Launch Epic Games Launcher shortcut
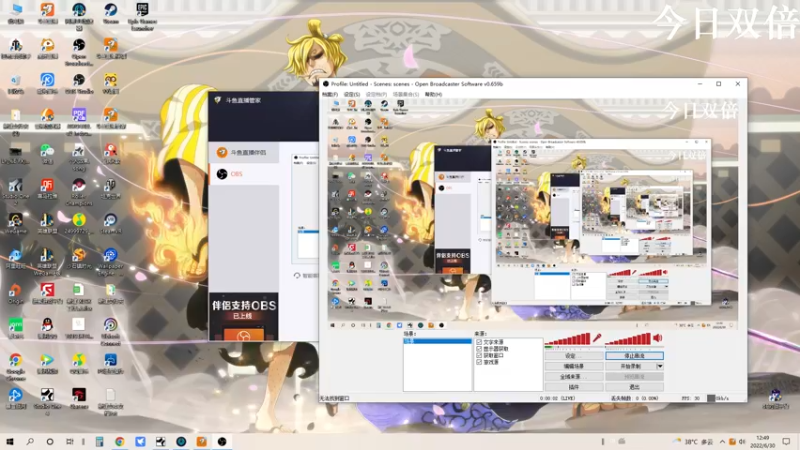 coord(142,15)
